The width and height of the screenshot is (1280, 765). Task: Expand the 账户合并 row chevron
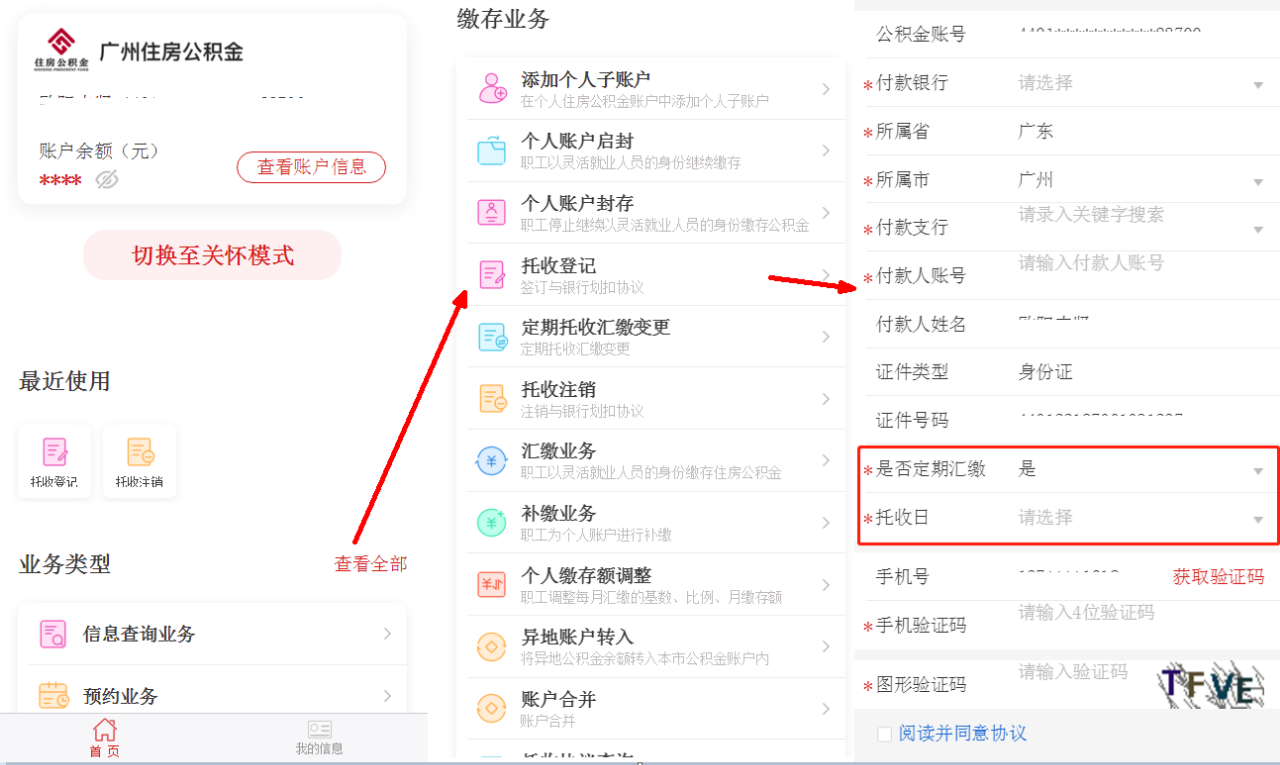pos(826,708)
